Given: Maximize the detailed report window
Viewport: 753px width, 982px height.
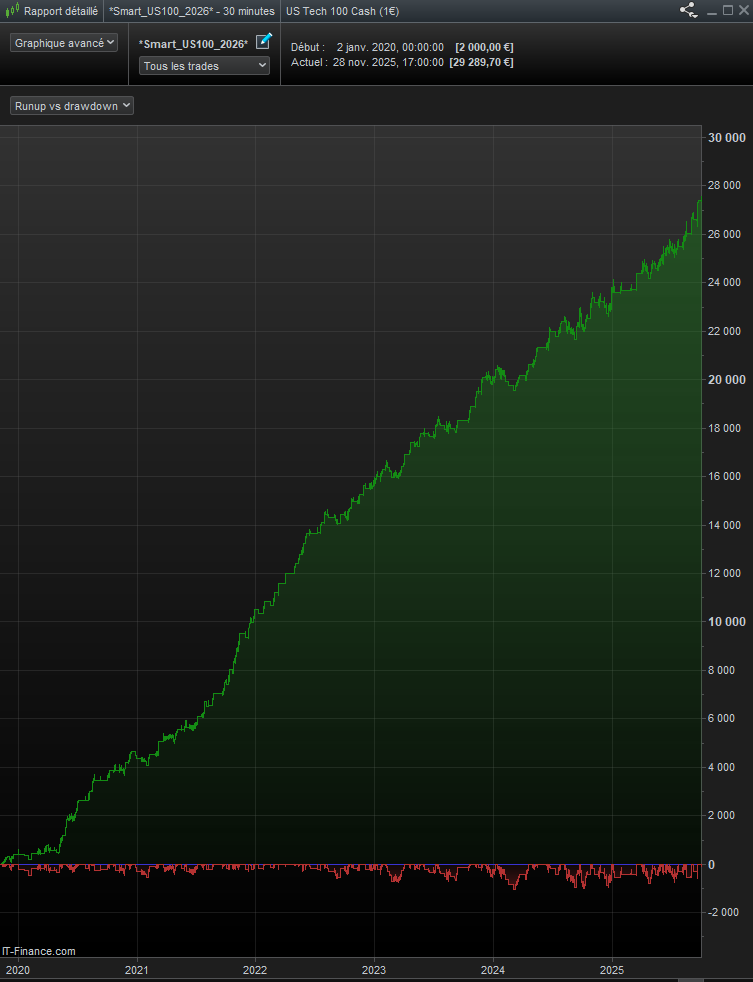Looking at the screenshot, I should click(x=726, y=11).
